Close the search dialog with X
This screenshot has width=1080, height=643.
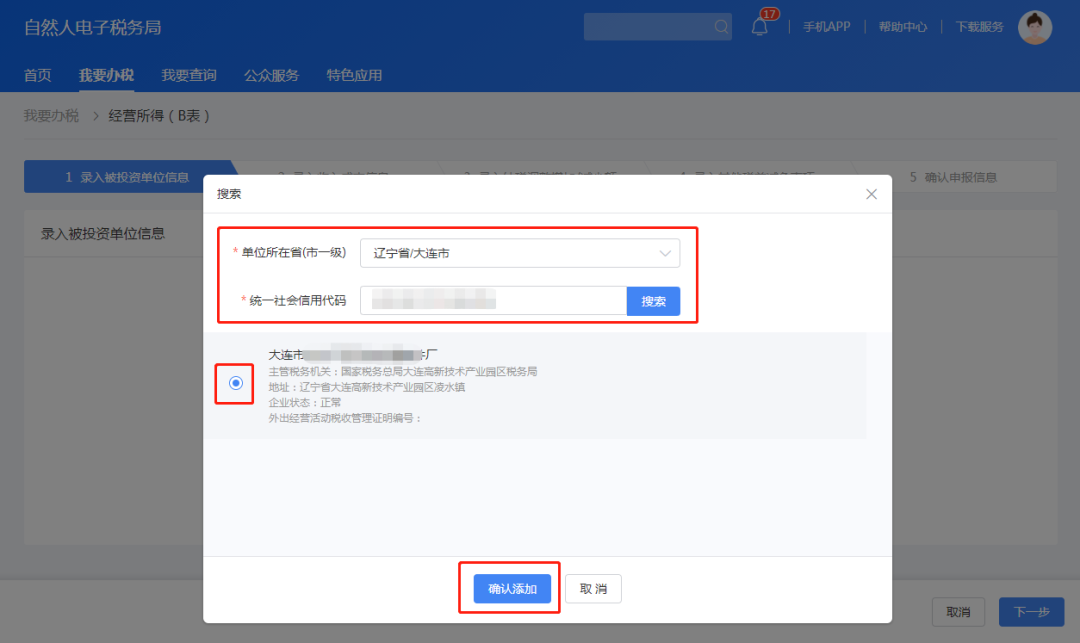pyautogui.click(x=871, y=194)
